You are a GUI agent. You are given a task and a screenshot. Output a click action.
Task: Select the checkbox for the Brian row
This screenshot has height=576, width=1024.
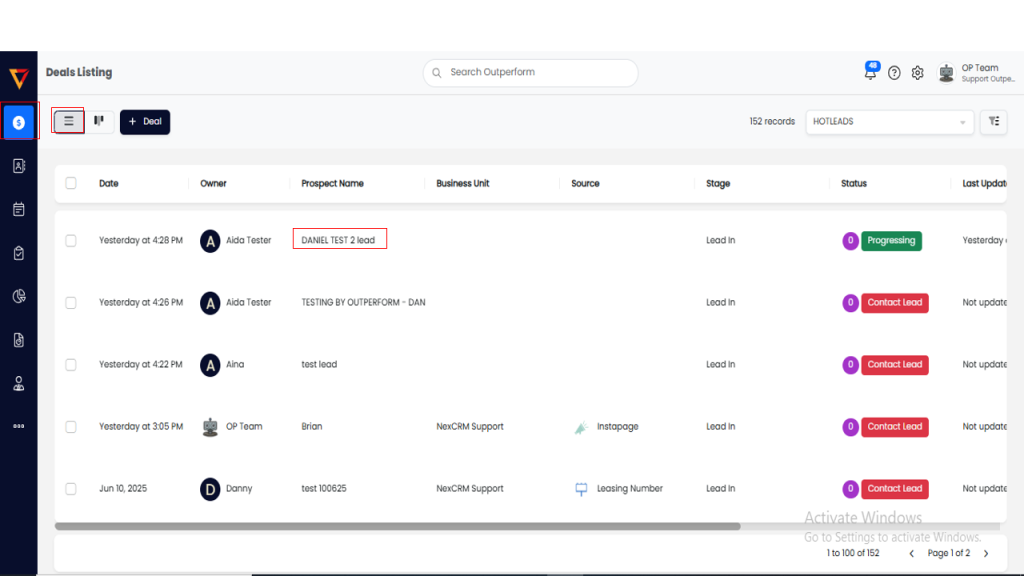(x=71, y=426)
